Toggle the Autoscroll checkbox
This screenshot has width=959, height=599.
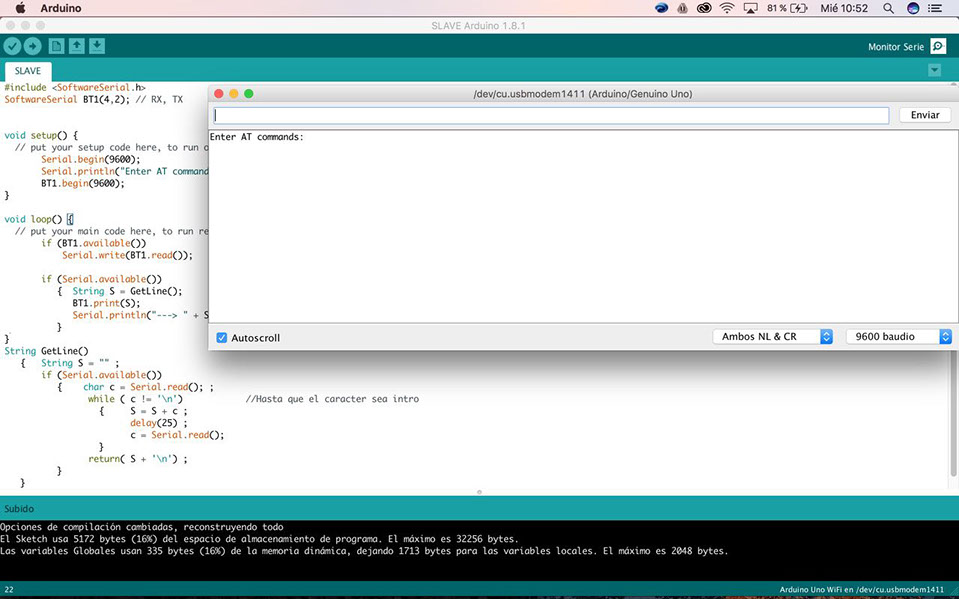tap(221, 338)
